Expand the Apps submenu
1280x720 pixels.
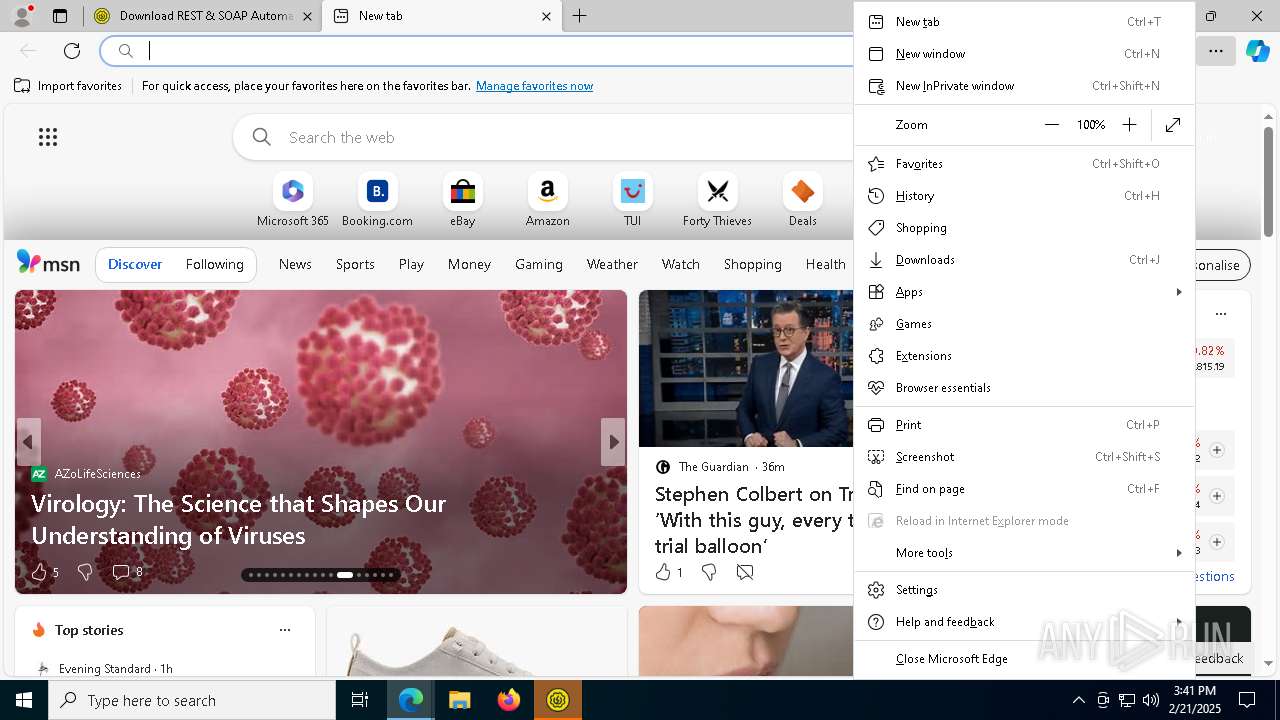pyautogui.click(x=1024, y=292)
